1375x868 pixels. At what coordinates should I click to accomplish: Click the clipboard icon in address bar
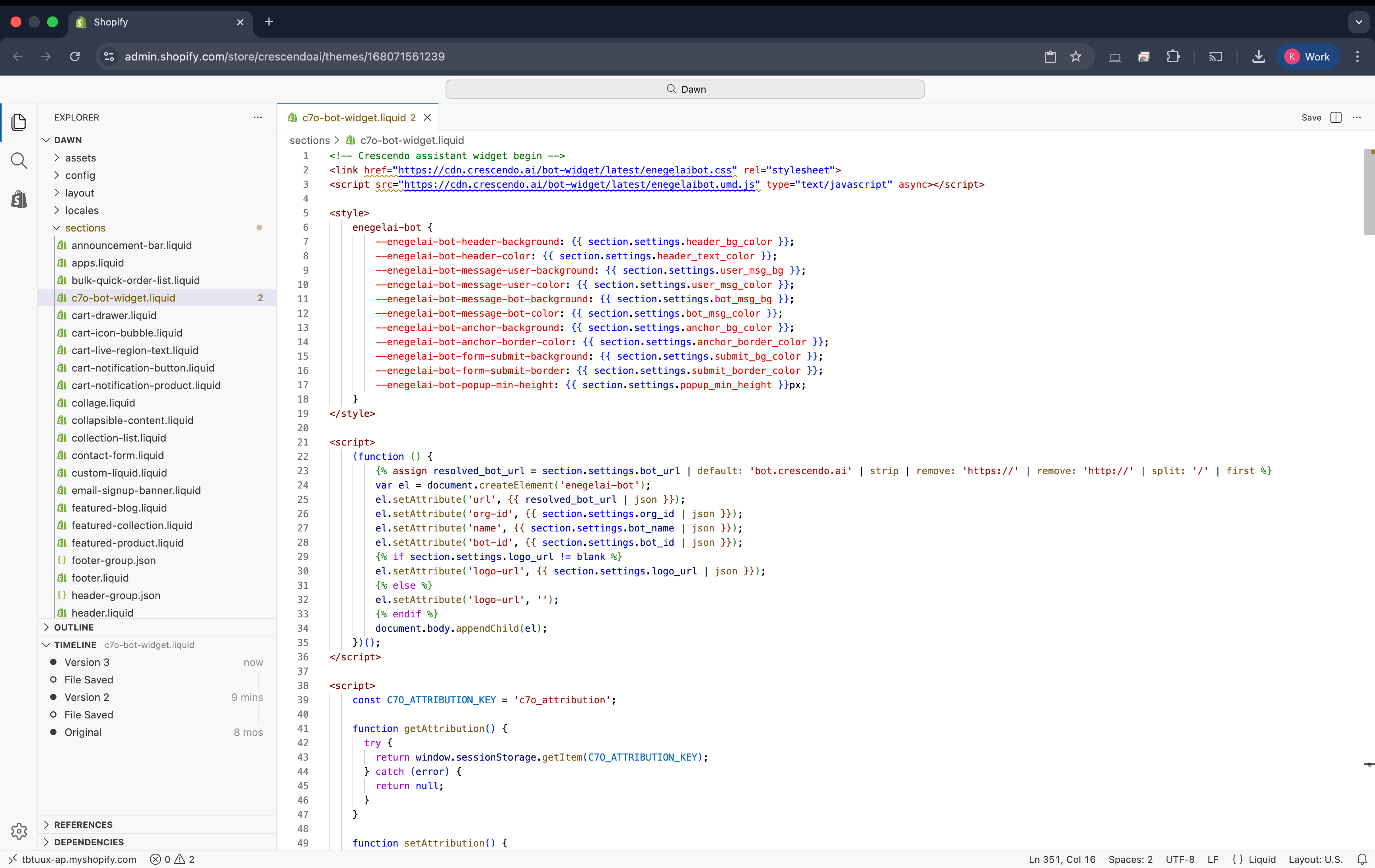[1050, 56]
